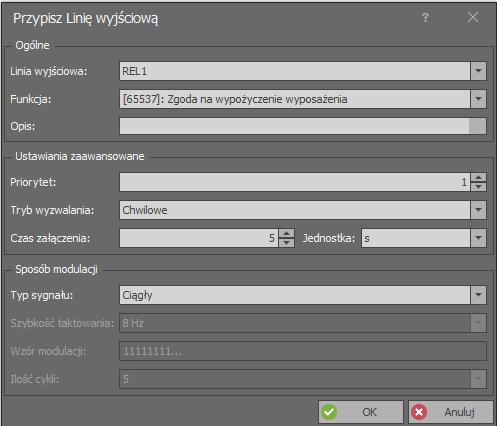497x426 pixels.
Task: Open the Linia wyjściowa dropdown arrow
Action: pos(478,71)
